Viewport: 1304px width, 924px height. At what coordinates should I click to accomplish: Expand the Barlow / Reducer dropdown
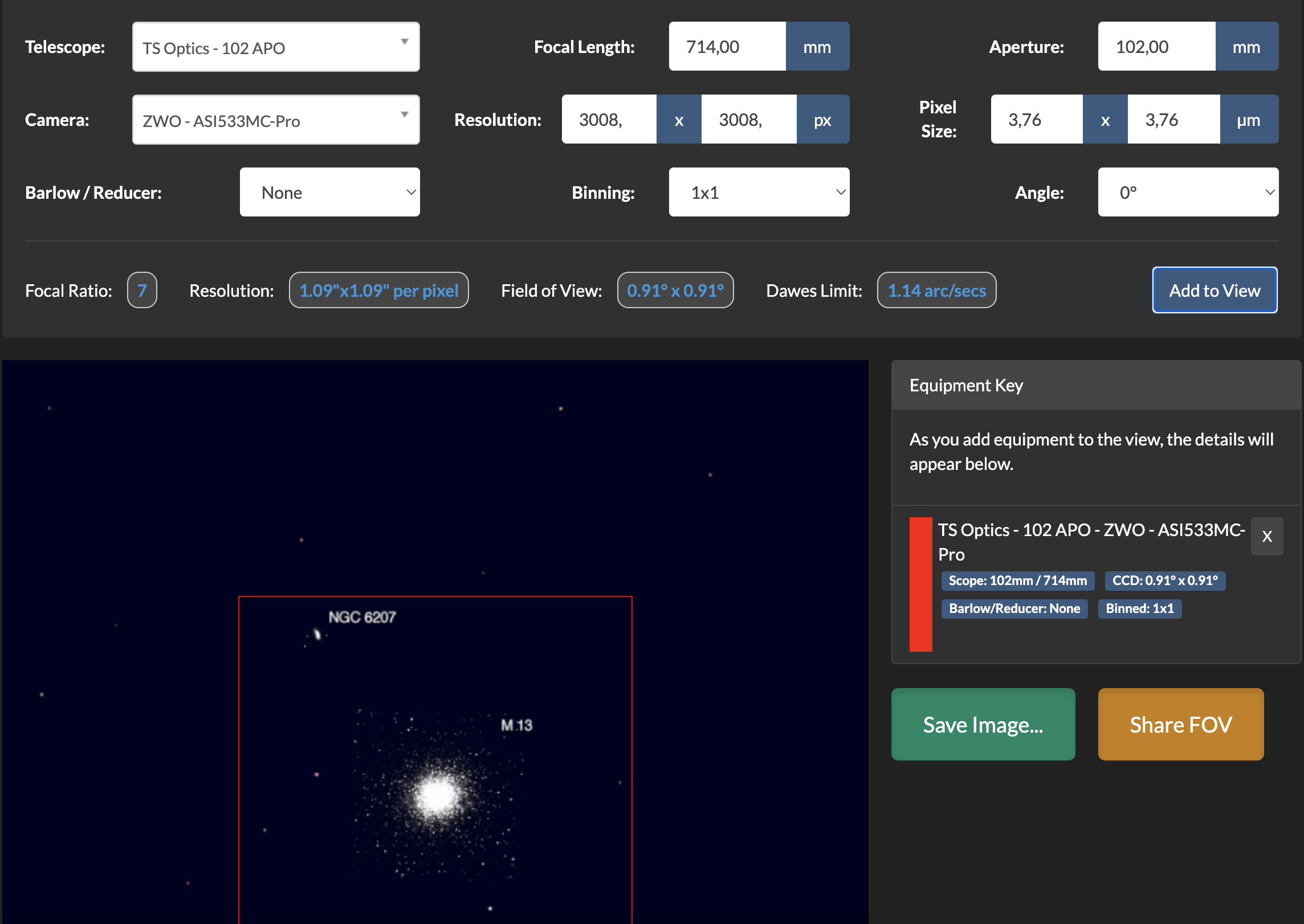329,193
